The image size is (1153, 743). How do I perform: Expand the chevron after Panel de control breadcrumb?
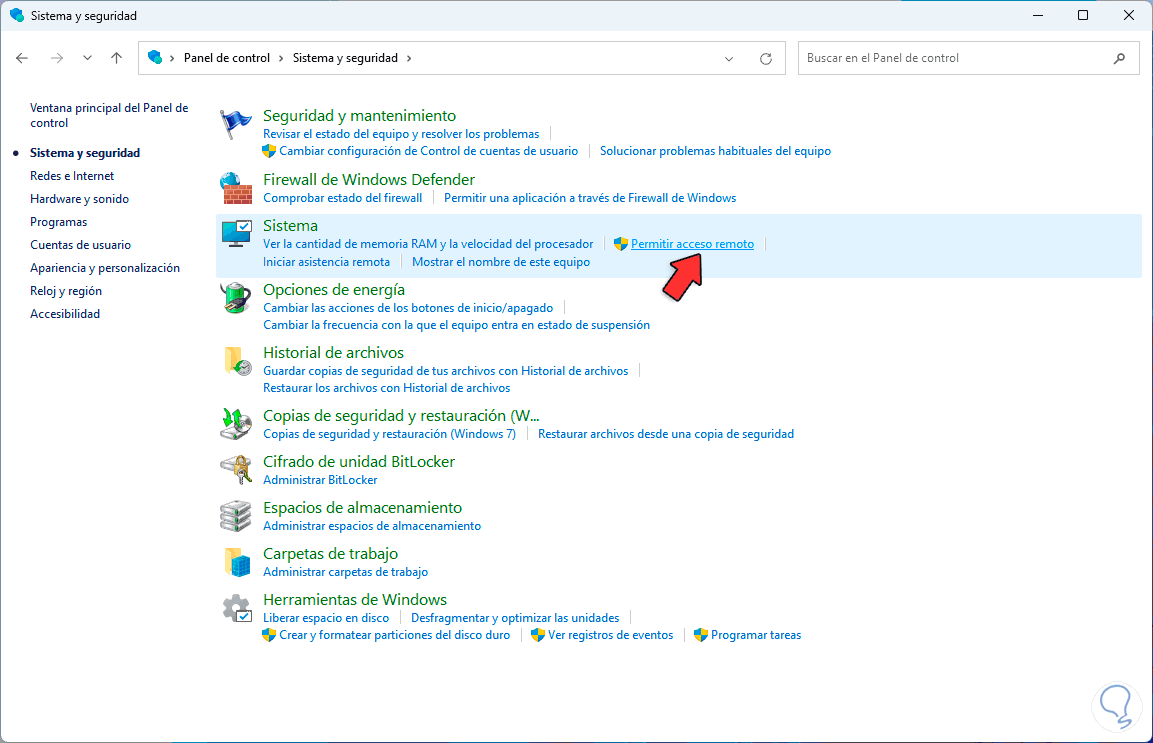pos(281,58)
